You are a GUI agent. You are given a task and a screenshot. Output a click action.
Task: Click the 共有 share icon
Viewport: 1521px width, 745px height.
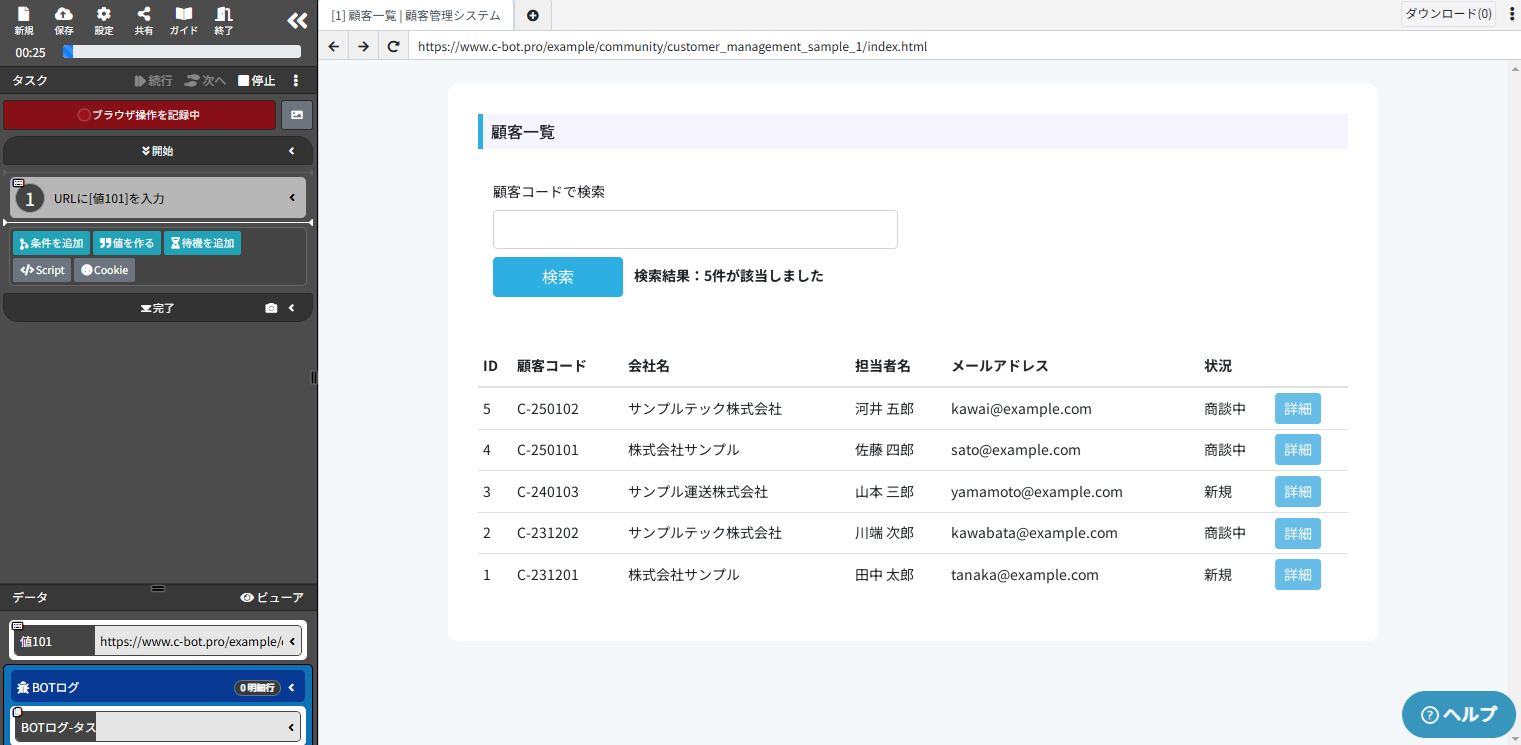(x=144, y=20)
